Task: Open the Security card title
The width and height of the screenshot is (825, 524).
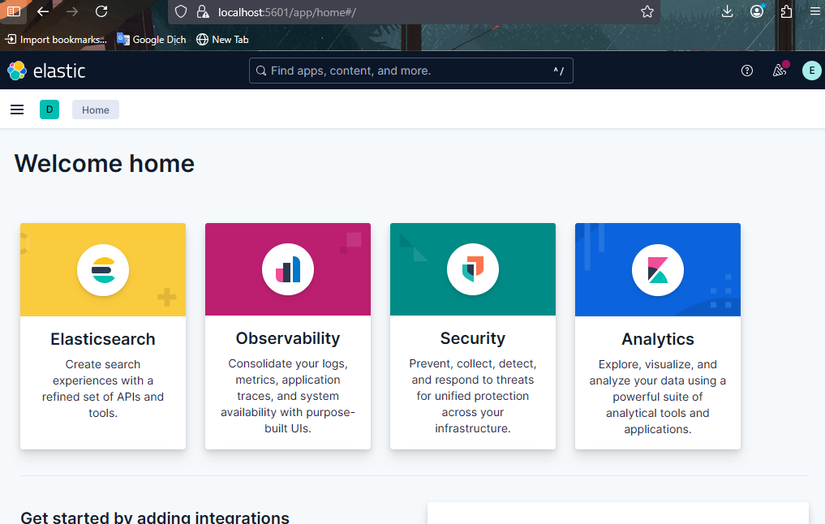Action: (473, 338)
